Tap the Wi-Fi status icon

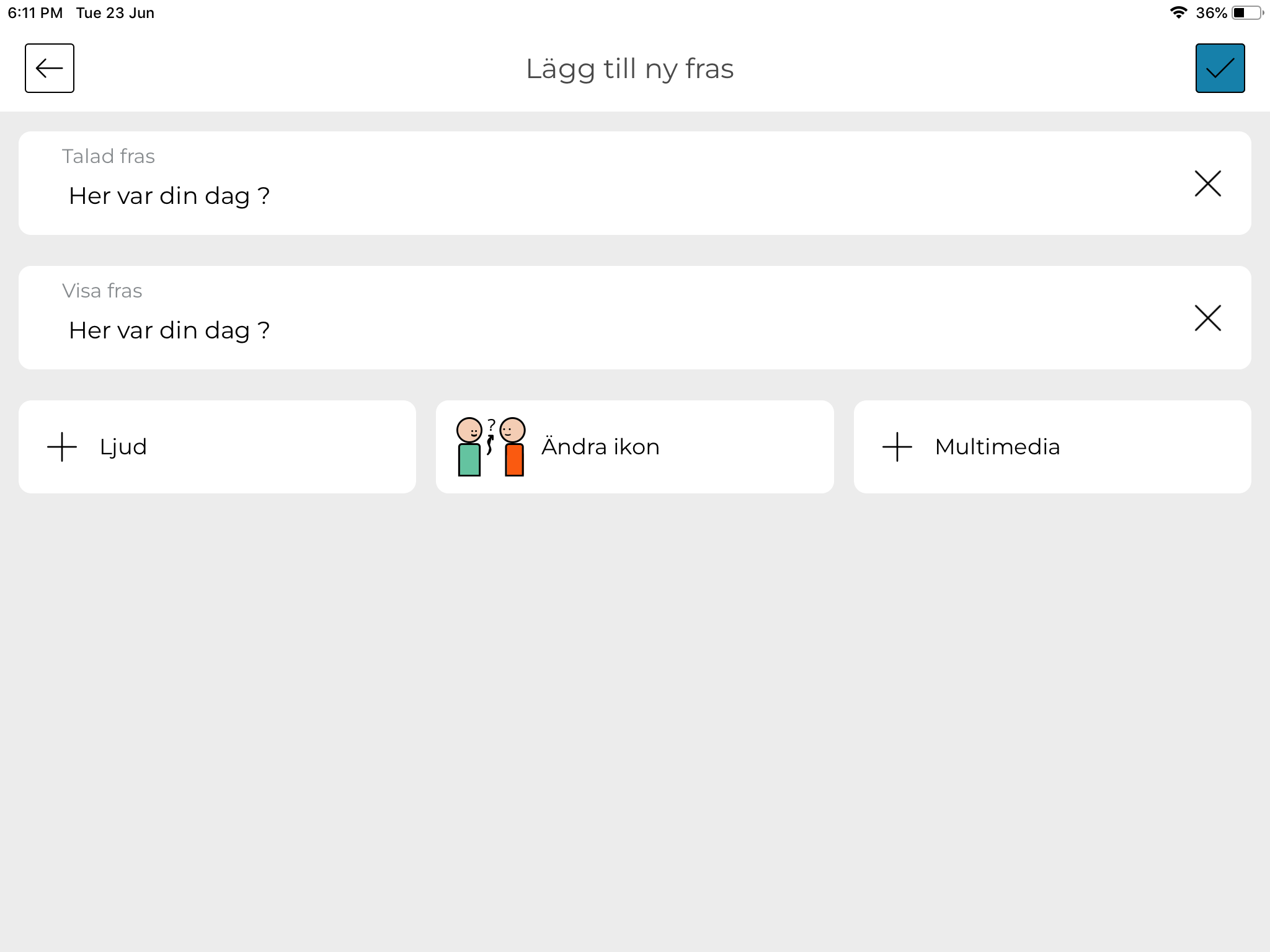pyautogui.click(x=1178, y=12)
